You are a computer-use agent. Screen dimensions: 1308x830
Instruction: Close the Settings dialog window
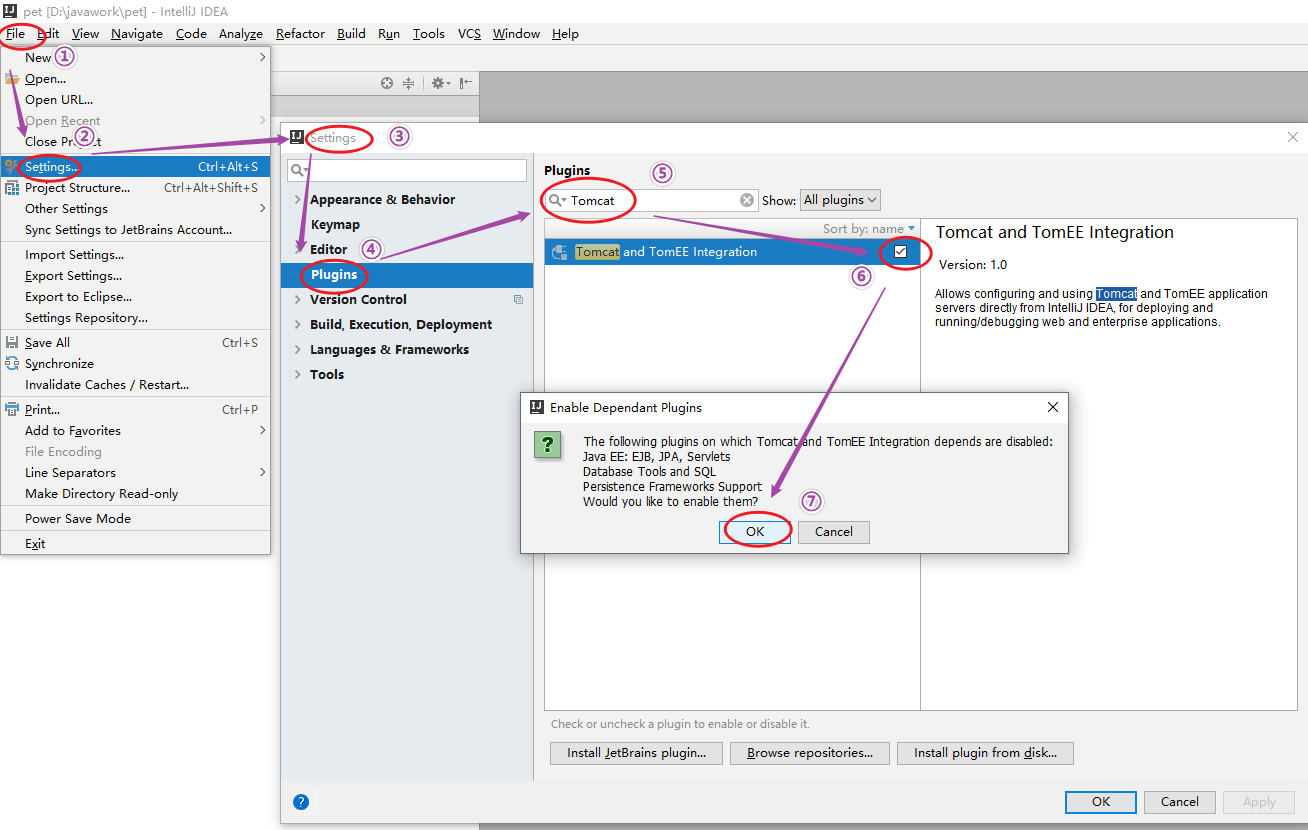coord(1293,137)
